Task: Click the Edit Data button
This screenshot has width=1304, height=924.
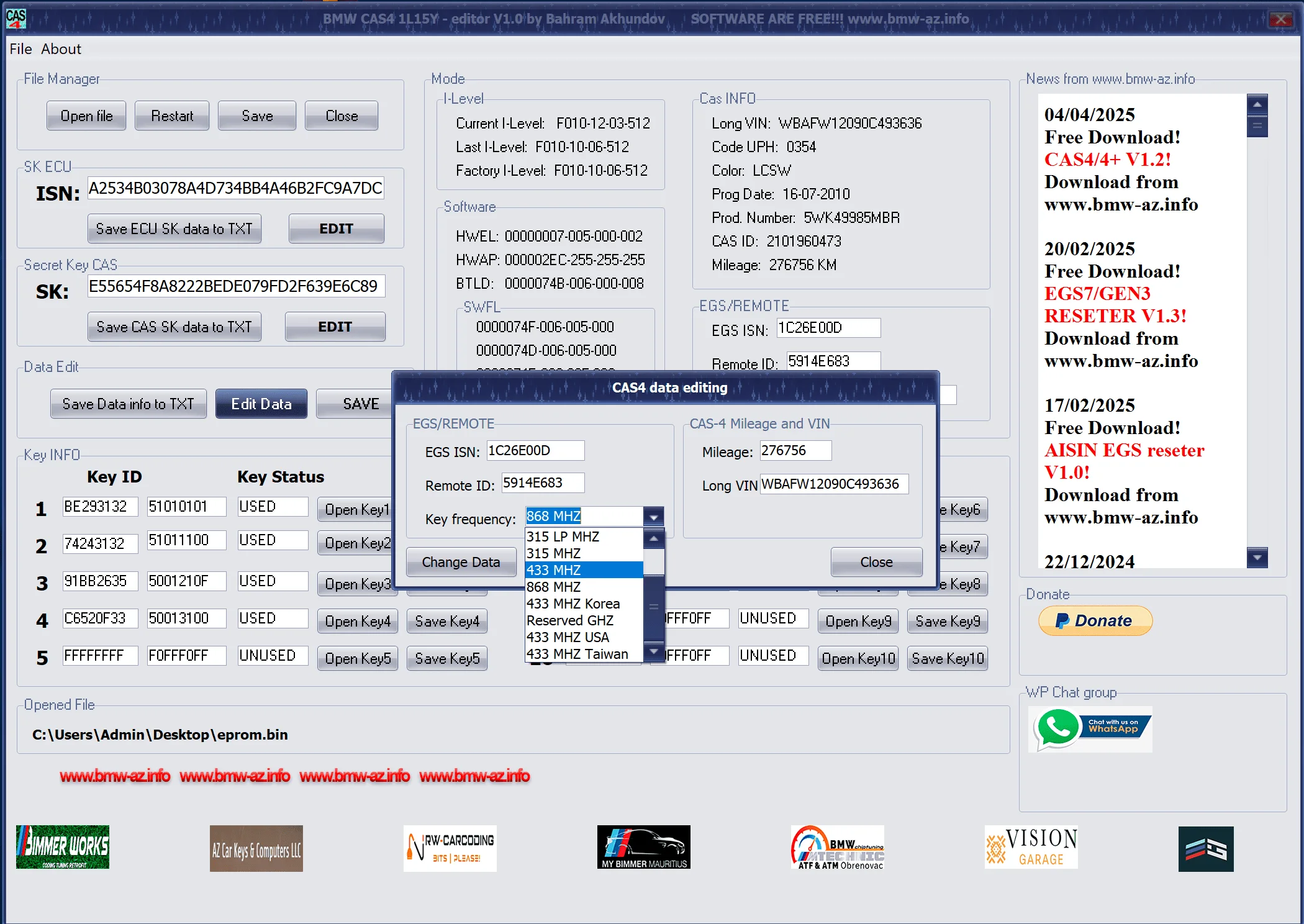Action: [261, 404]
